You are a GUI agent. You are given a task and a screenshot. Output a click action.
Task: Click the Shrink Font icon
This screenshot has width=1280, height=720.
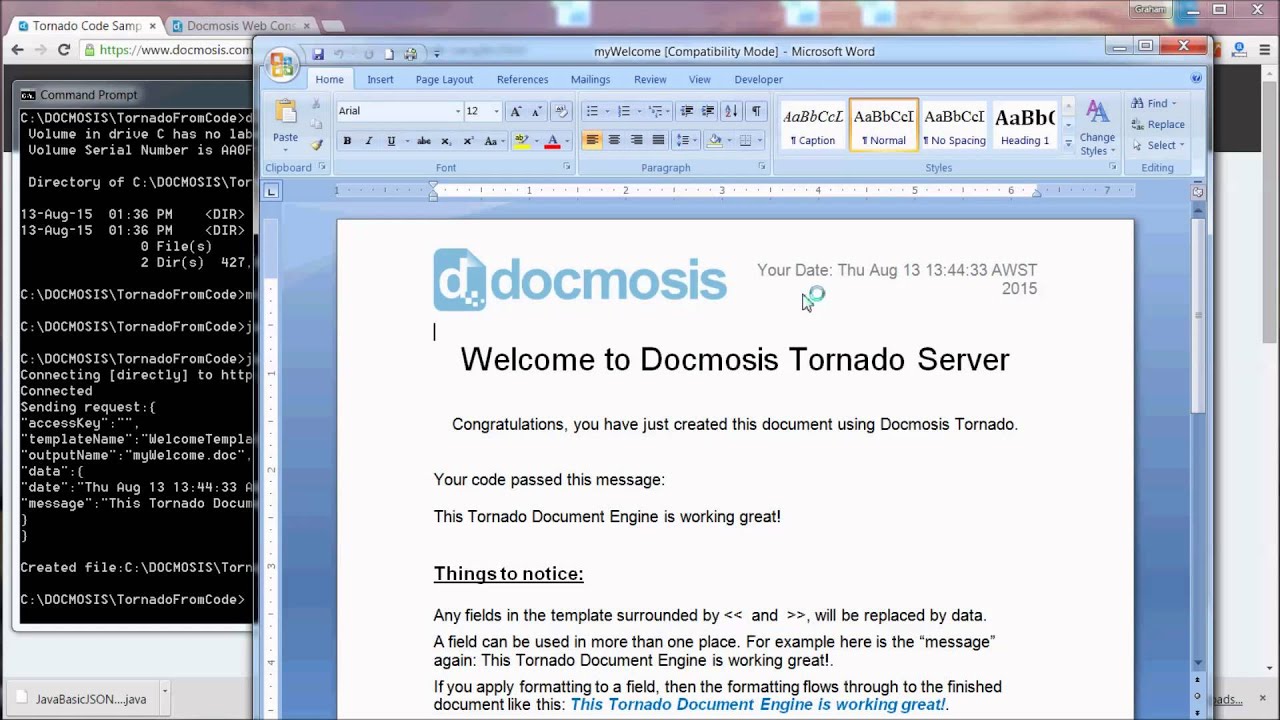(x=536, y=111)
